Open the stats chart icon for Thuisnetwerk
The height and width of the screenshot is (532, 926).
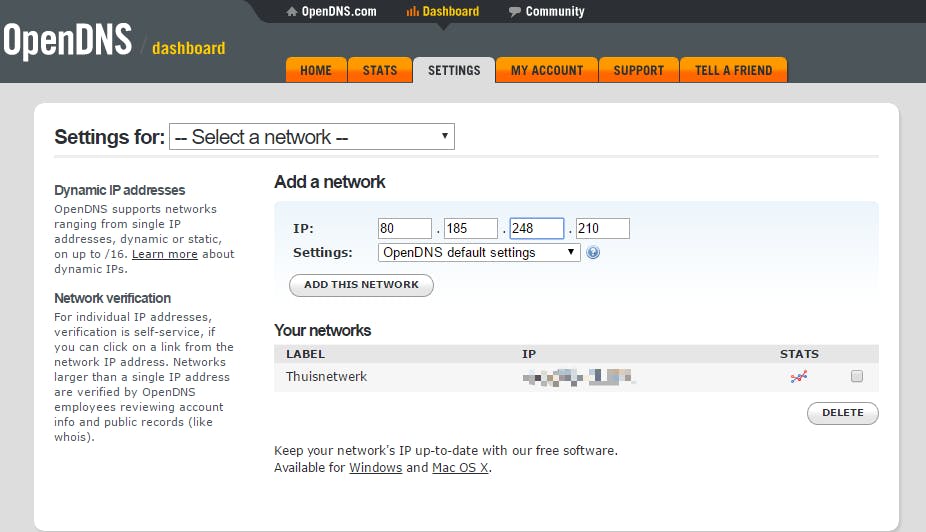(798, 377)
